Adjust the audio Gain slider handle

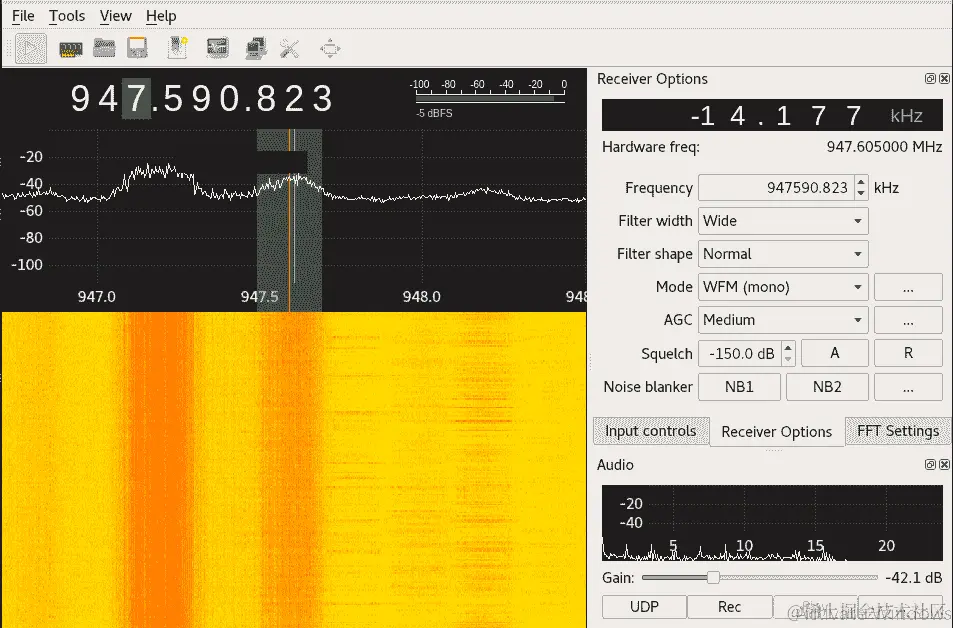tap(713, 578)
